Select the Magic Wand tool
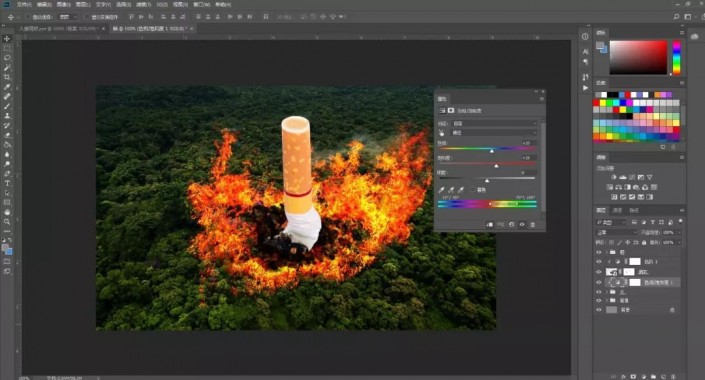This screenshot has width=705, height=380. click(x=7, y=67)
